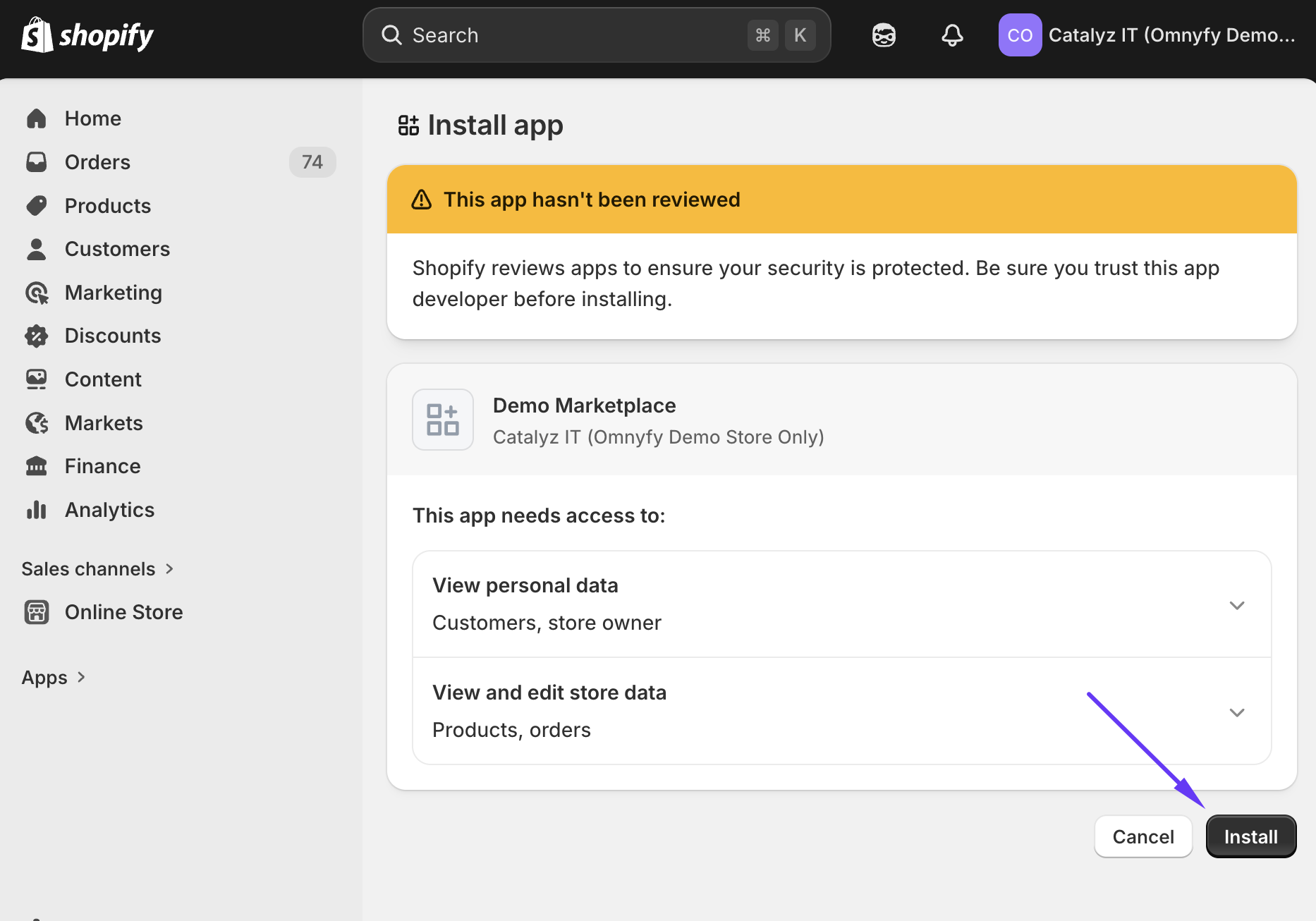Click the Finance bank icon
The height and width of the screenshot is (921, 1316).
(37, 466)
